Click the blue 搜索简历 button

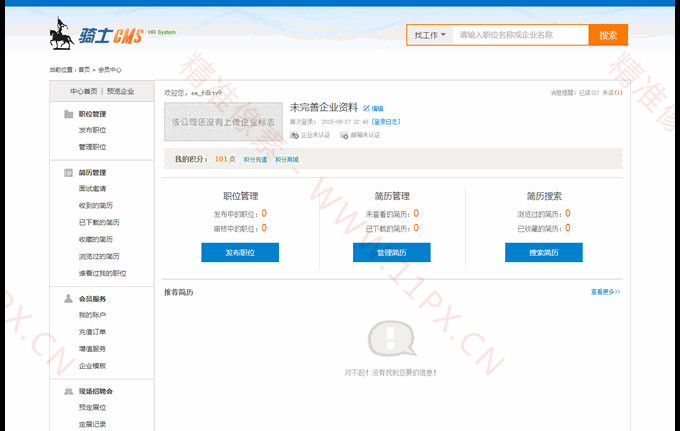[544, 253]
